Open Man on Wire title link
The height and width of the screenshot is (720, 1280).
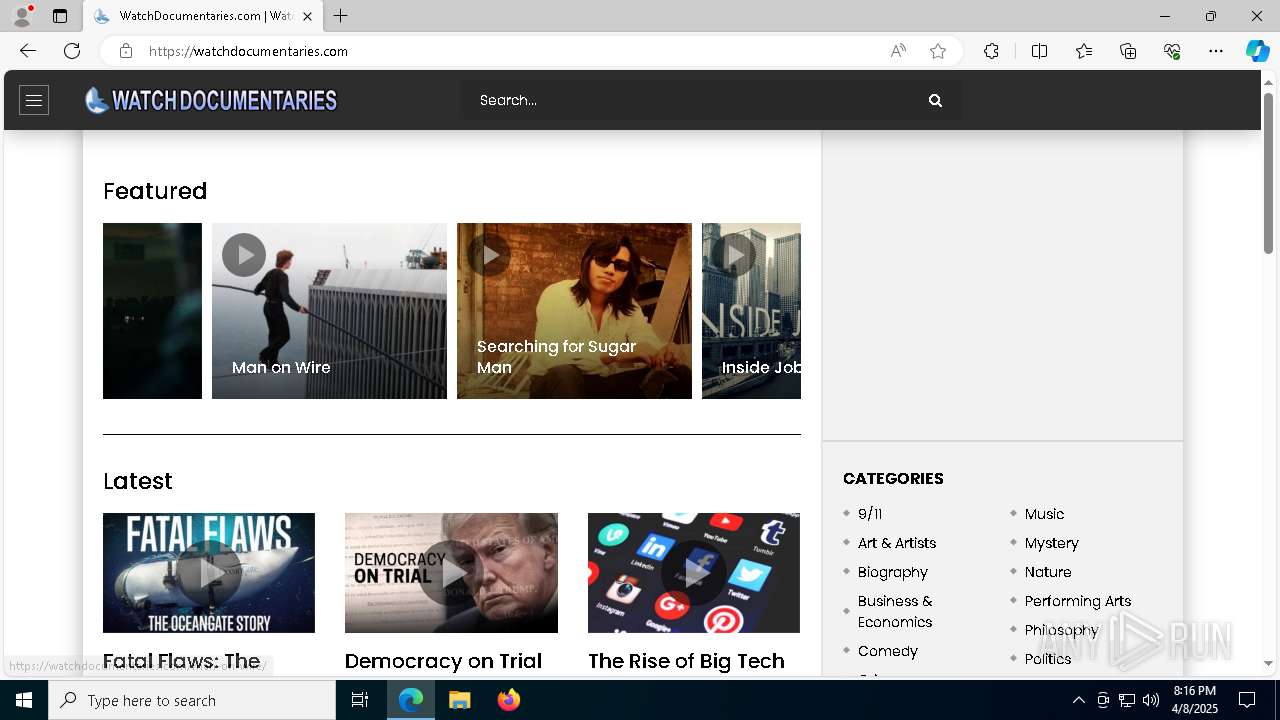[281, 367]
